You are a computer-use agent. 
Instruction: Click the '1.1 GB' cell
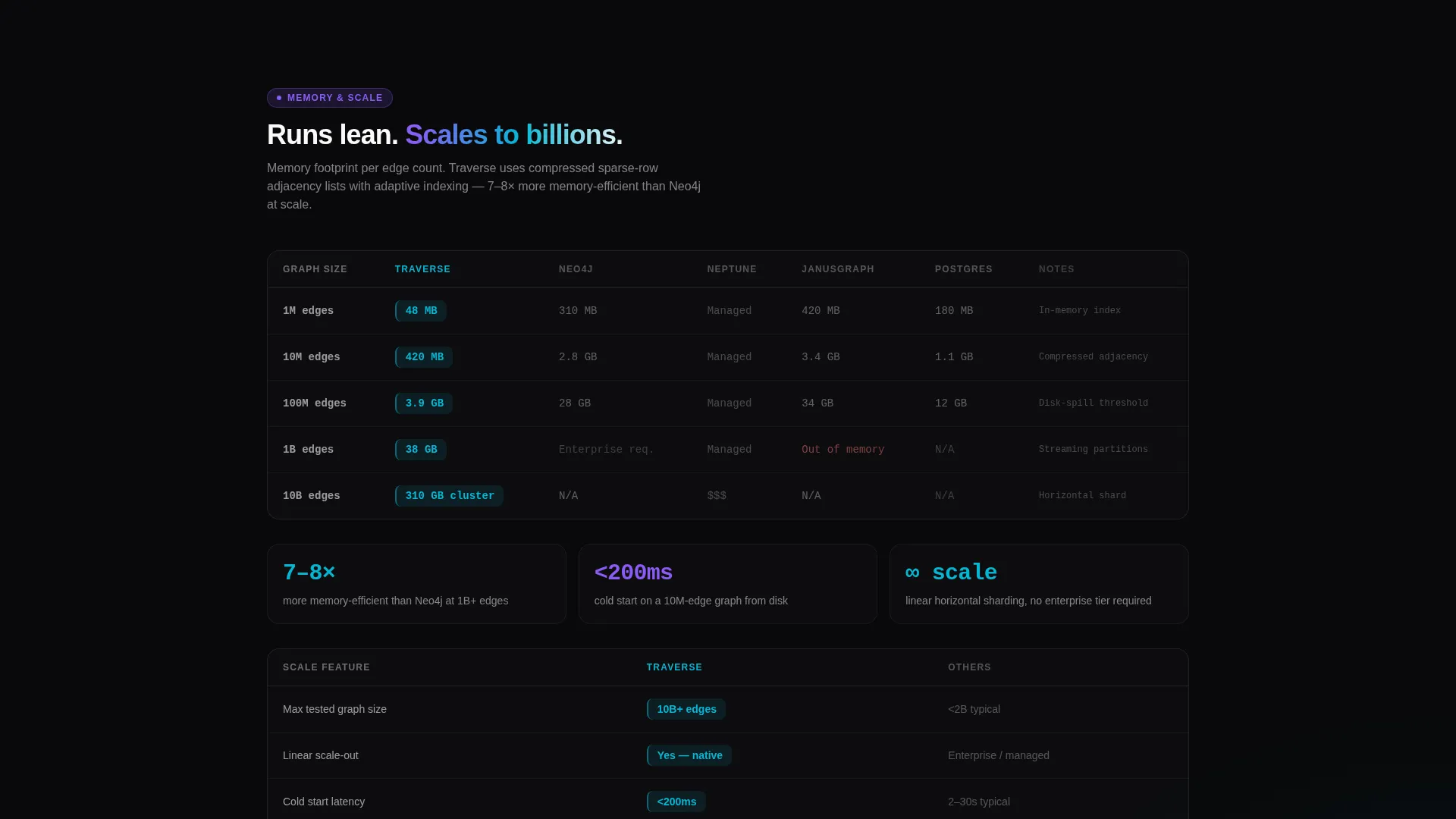954,357
